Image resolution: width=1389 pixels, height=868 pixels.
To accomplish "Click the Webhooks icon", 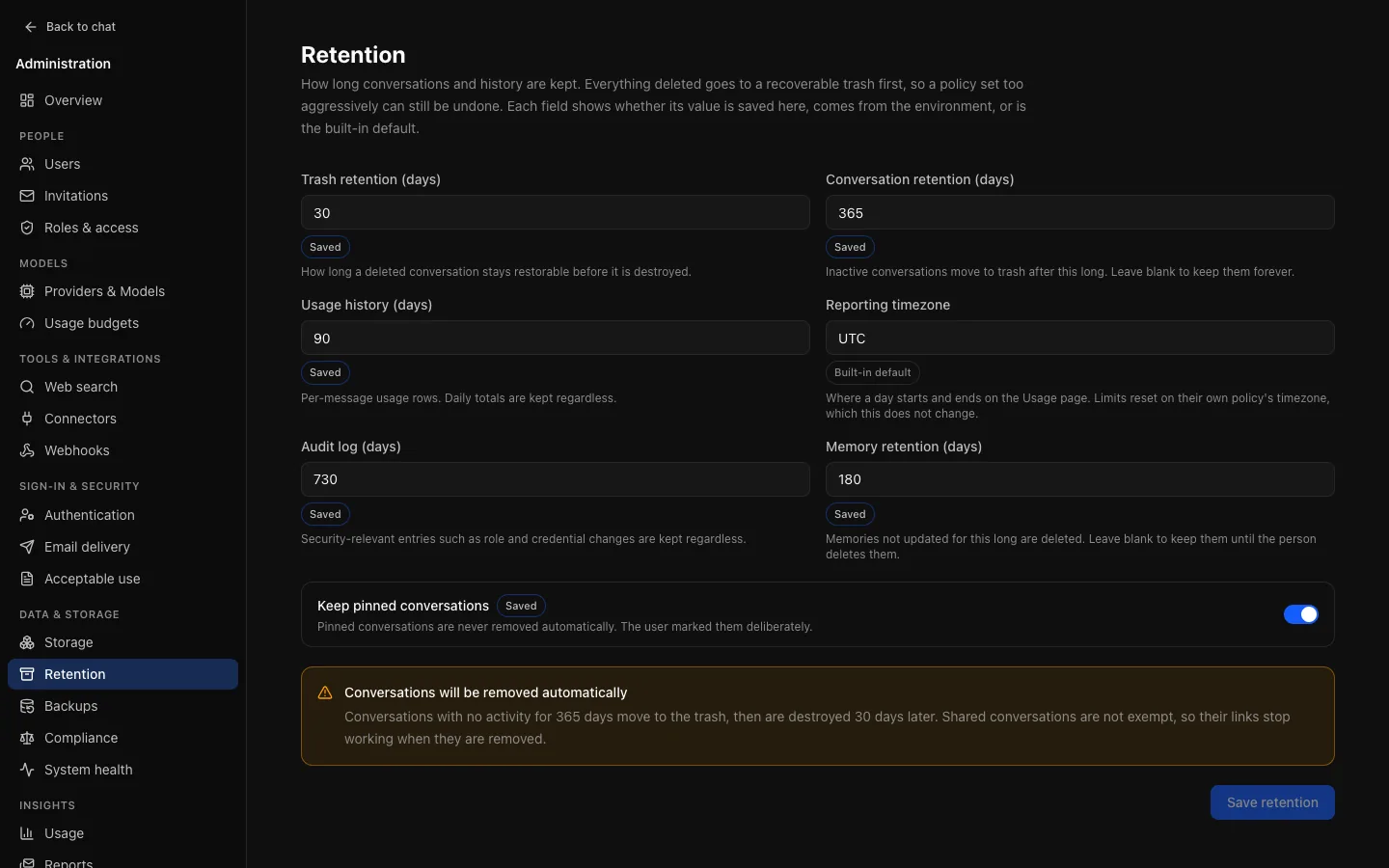I will point(27,450).
